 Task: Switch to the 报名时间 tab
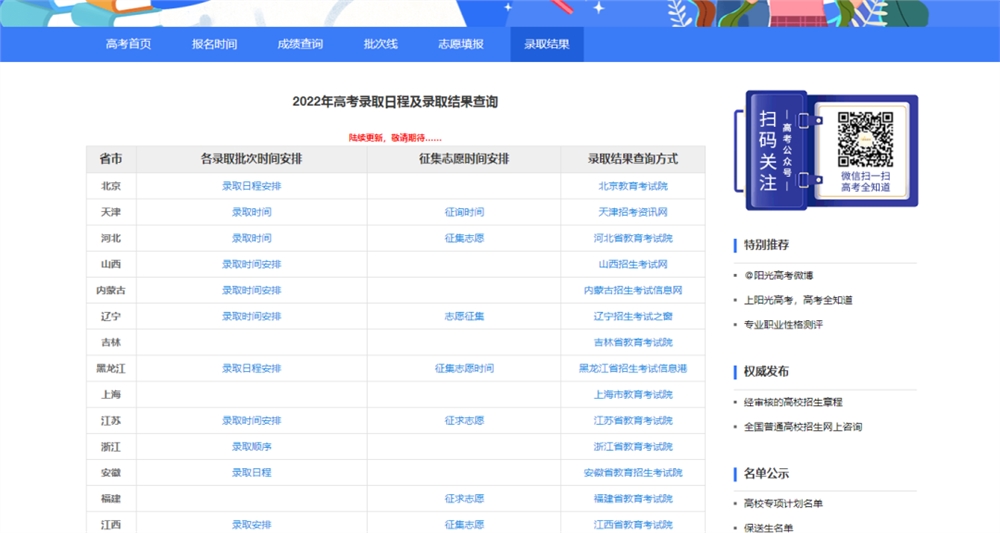214,44
